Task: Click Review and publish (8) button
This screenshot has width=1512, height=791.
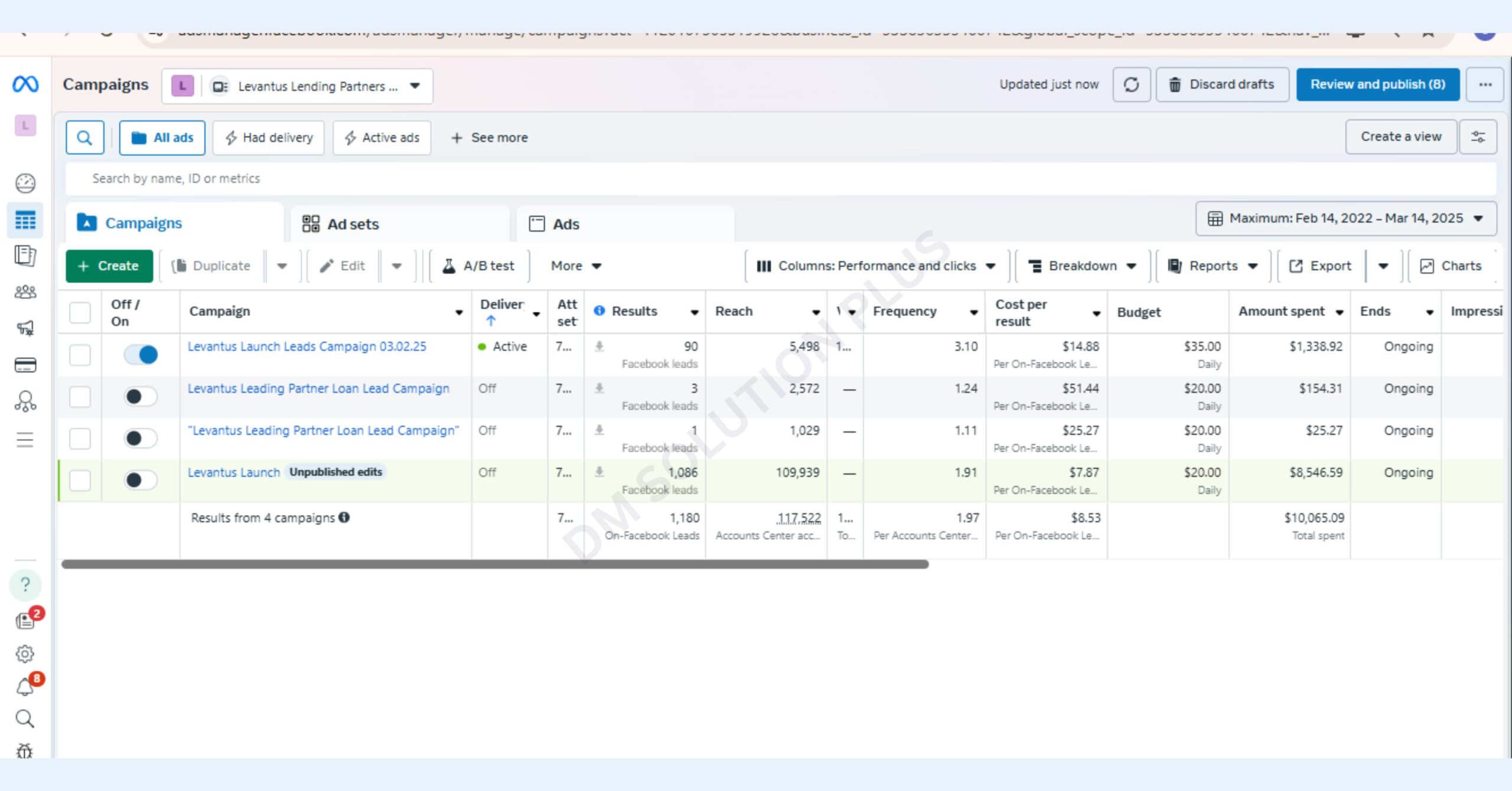Action: (1377, 85)
